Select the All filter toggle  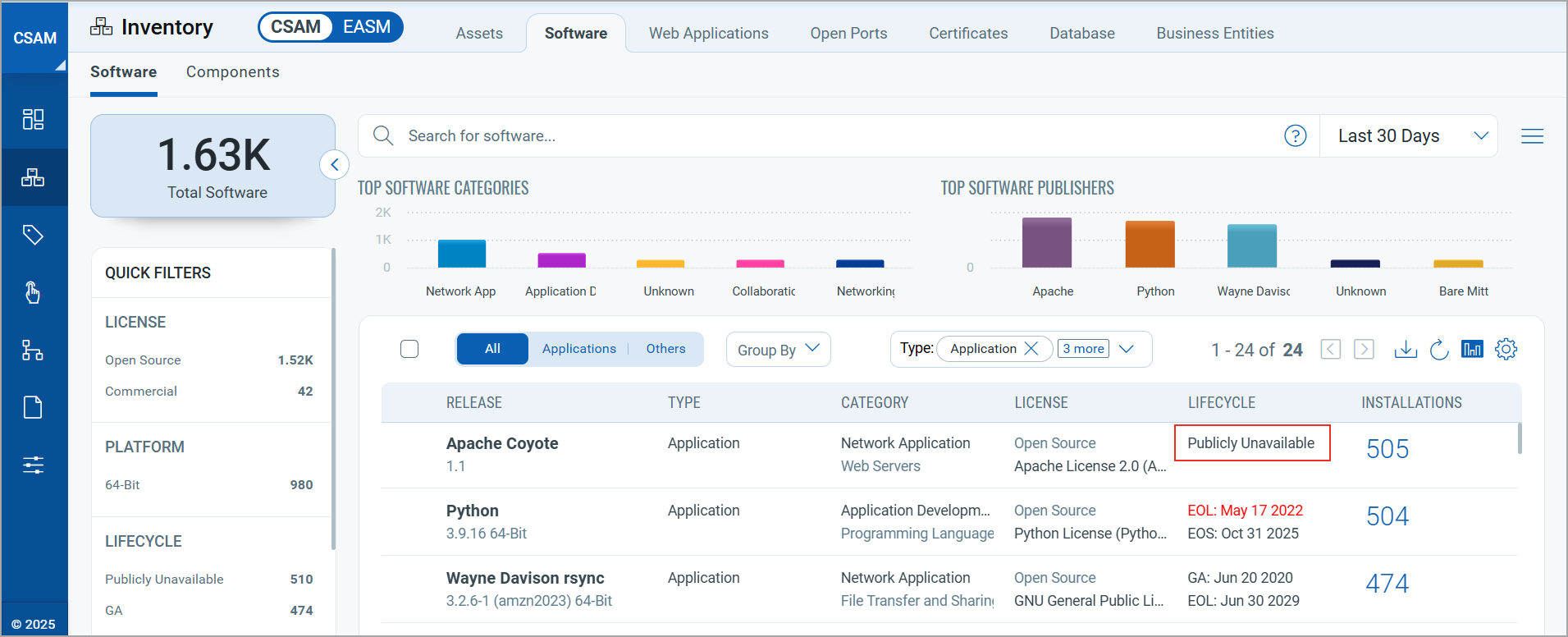click(x=492, y=349)
